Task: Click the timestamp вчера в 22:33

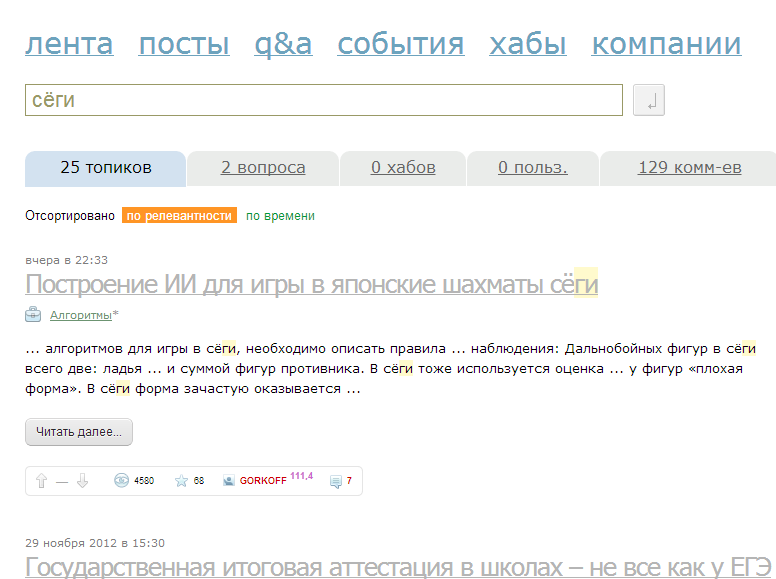Action: coord(66,260)
